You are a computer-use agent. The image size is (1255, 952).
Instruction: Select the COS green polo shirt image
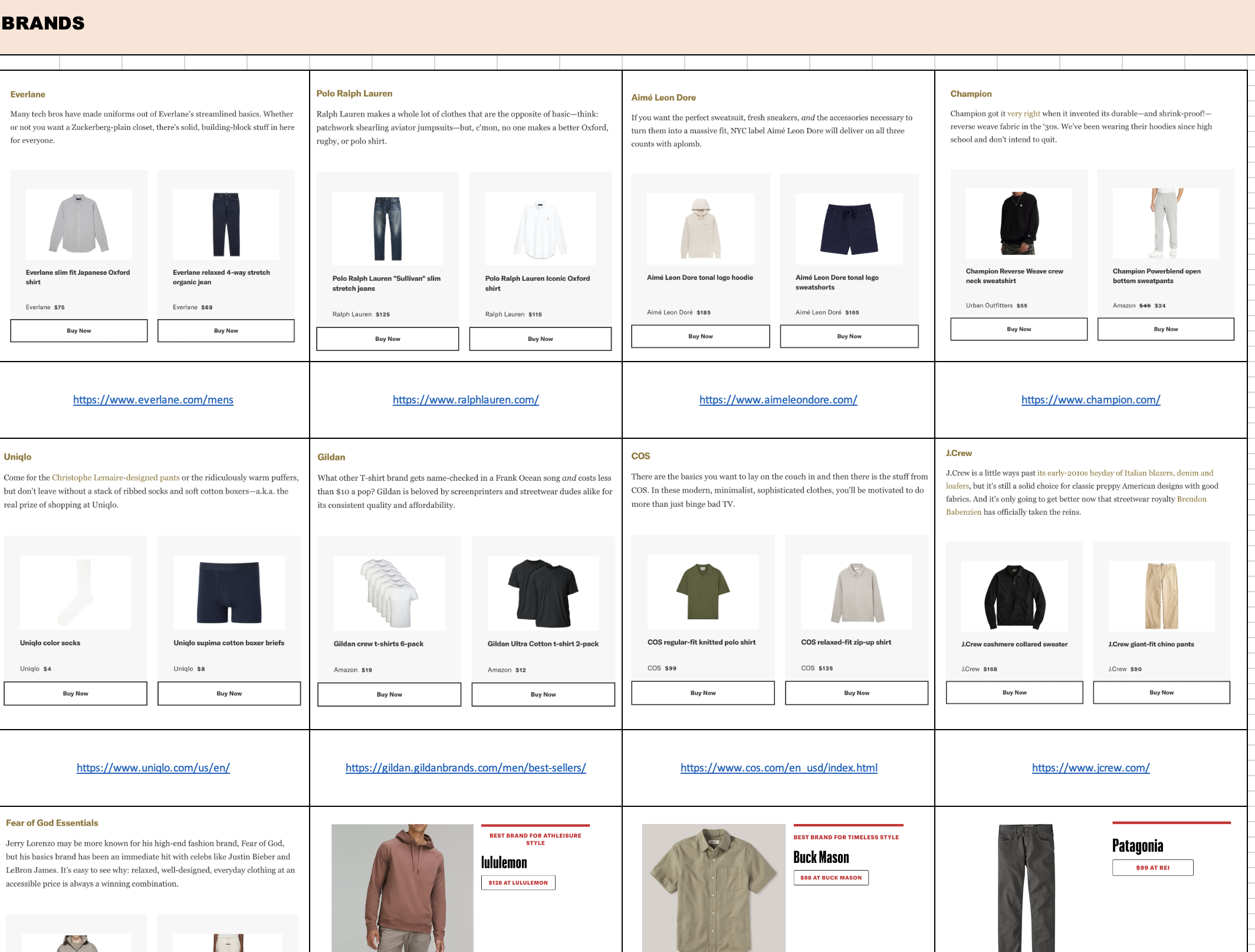[x=703, y=592]
